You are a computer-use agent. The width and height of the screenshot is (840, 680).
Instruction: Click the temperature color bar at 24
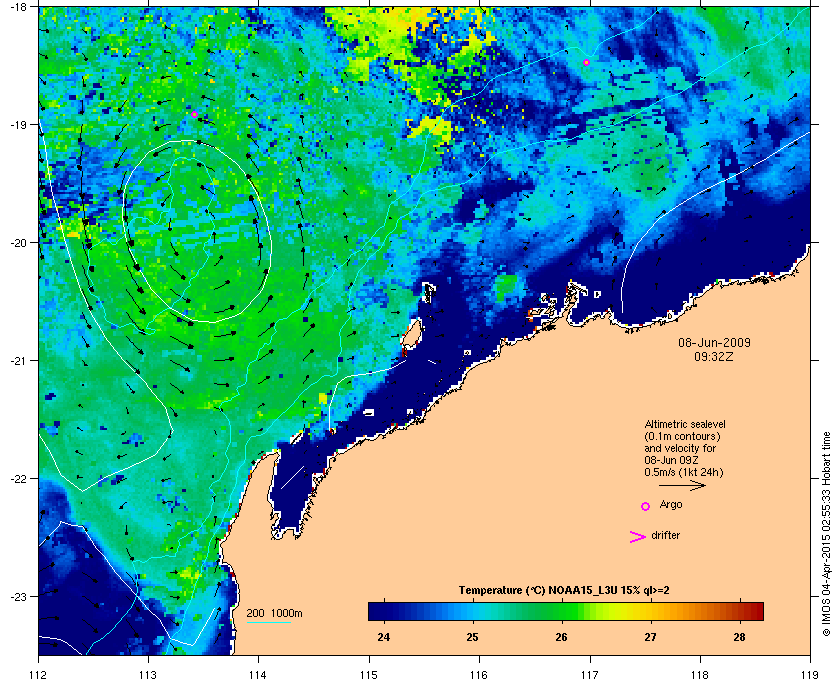[x=384, y=611]
